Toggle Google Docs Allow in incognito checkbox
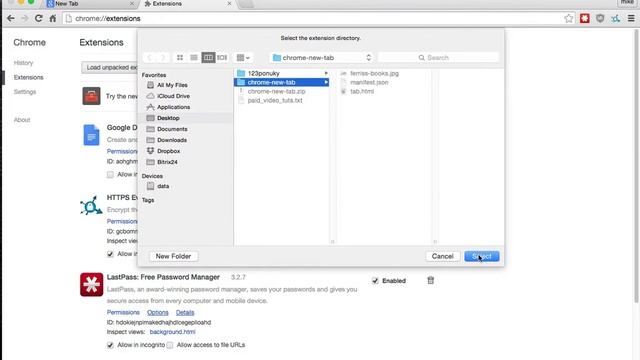640x360 pixels. click(110, 175)
